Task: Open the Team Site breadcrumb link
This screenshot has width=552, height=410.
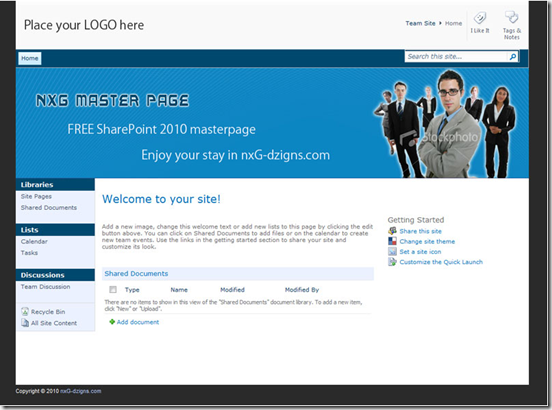Action: click(x=420, y=23)
